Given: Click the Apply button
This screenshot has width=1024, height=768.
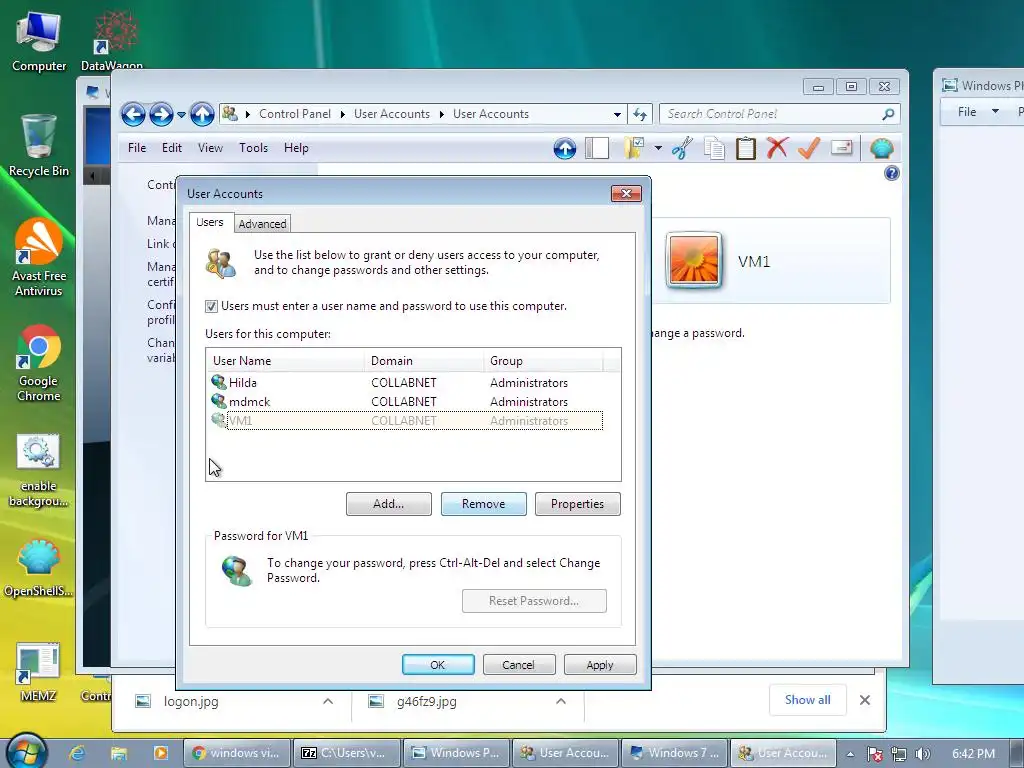Looking at the screenshot, I should coord(600,665).
